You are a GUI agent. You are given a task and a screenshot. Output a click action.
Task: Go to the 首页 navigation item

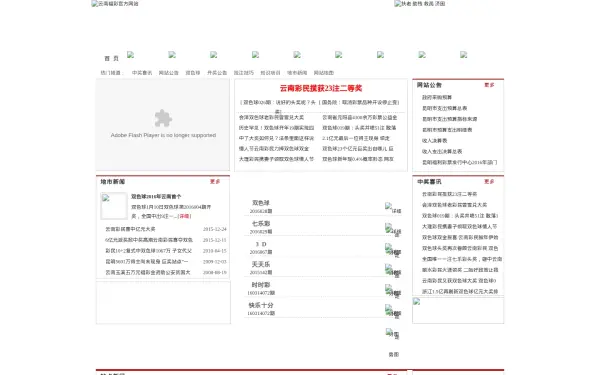coord(111,59)
